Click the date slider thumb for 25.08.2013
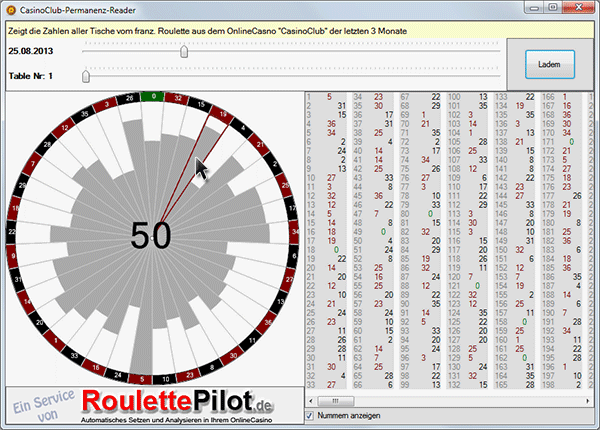Screen dimensions: 600x430 [x=184, y=51]
